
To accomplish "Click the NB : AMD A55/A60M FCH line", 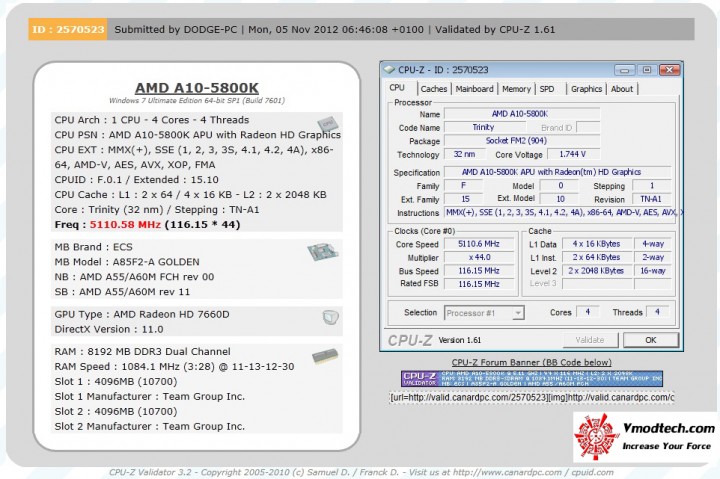I will pyautogui.click(x=134, y=277).
